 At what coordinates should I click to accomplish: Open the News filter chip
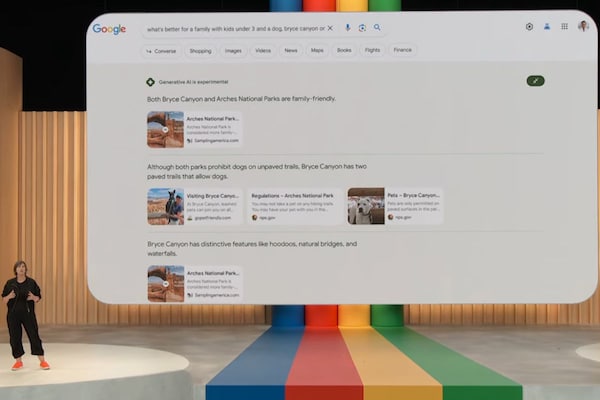(x=291, y=50)
